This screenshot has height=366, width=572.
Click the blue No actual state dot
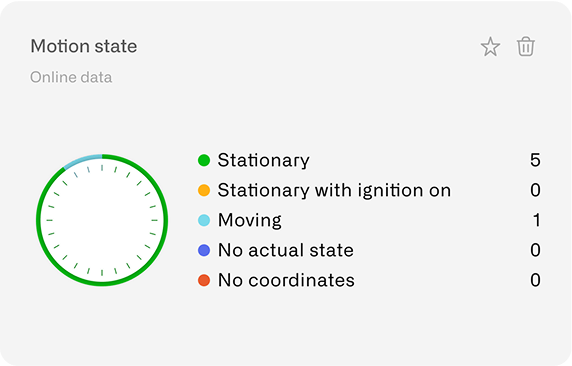pyautogui.click(x=204, y=250)
